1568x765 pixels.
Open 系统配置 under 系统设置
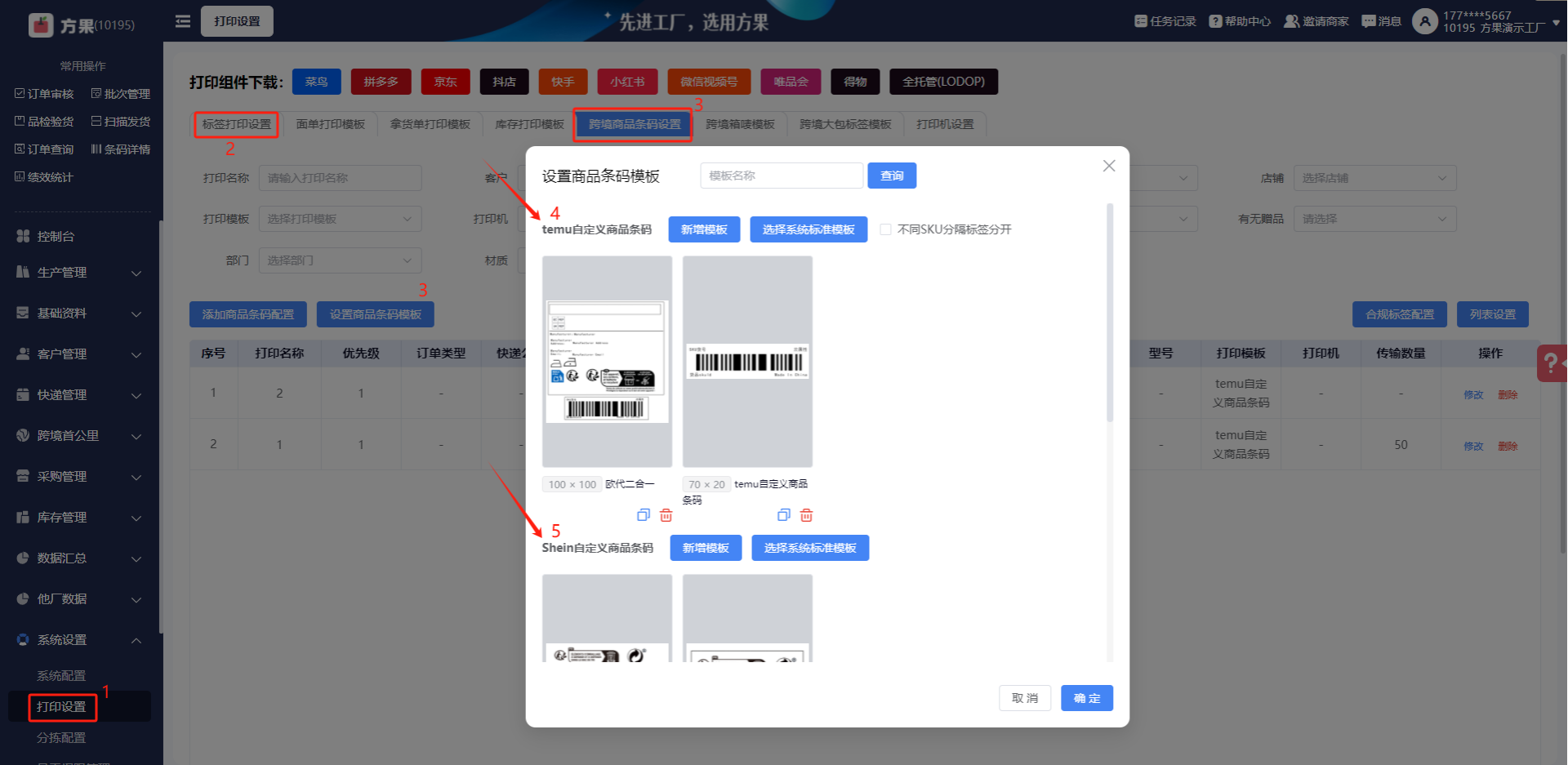(61, 676)
